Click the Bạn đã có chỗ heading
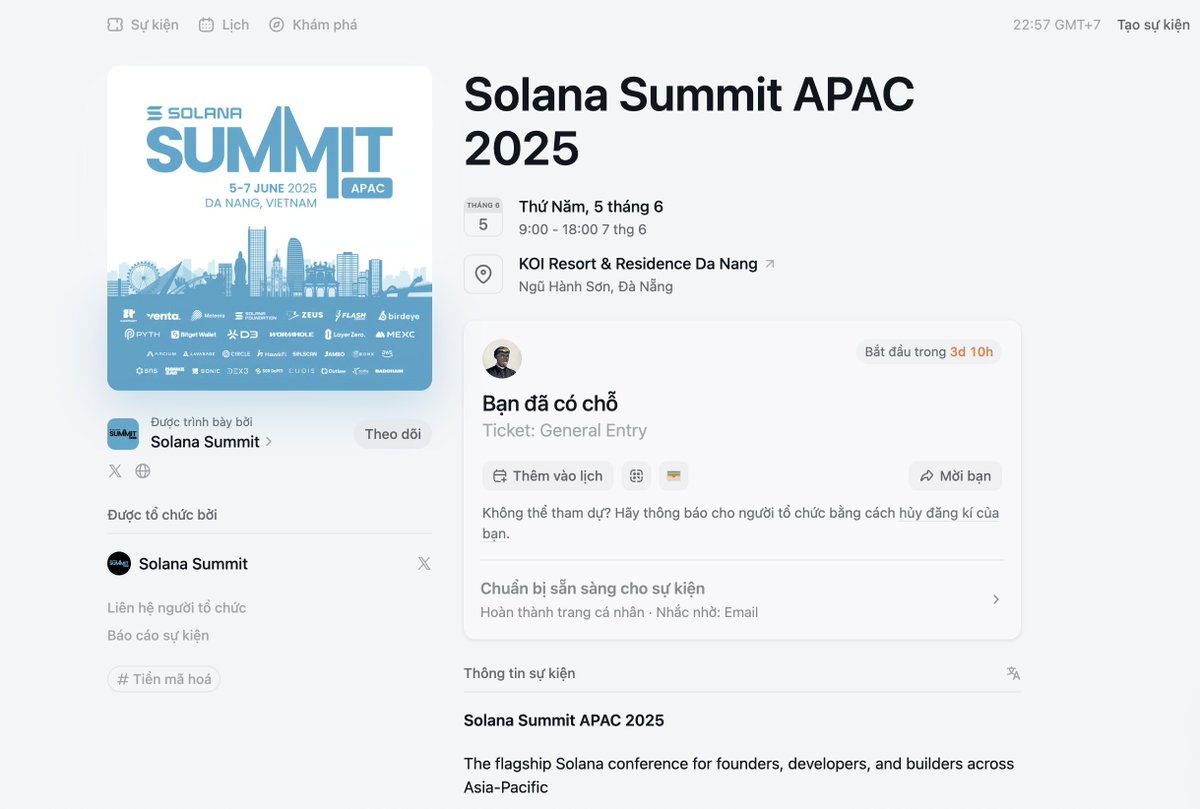The image size is (1200, 809). click(x=550, y=403)
